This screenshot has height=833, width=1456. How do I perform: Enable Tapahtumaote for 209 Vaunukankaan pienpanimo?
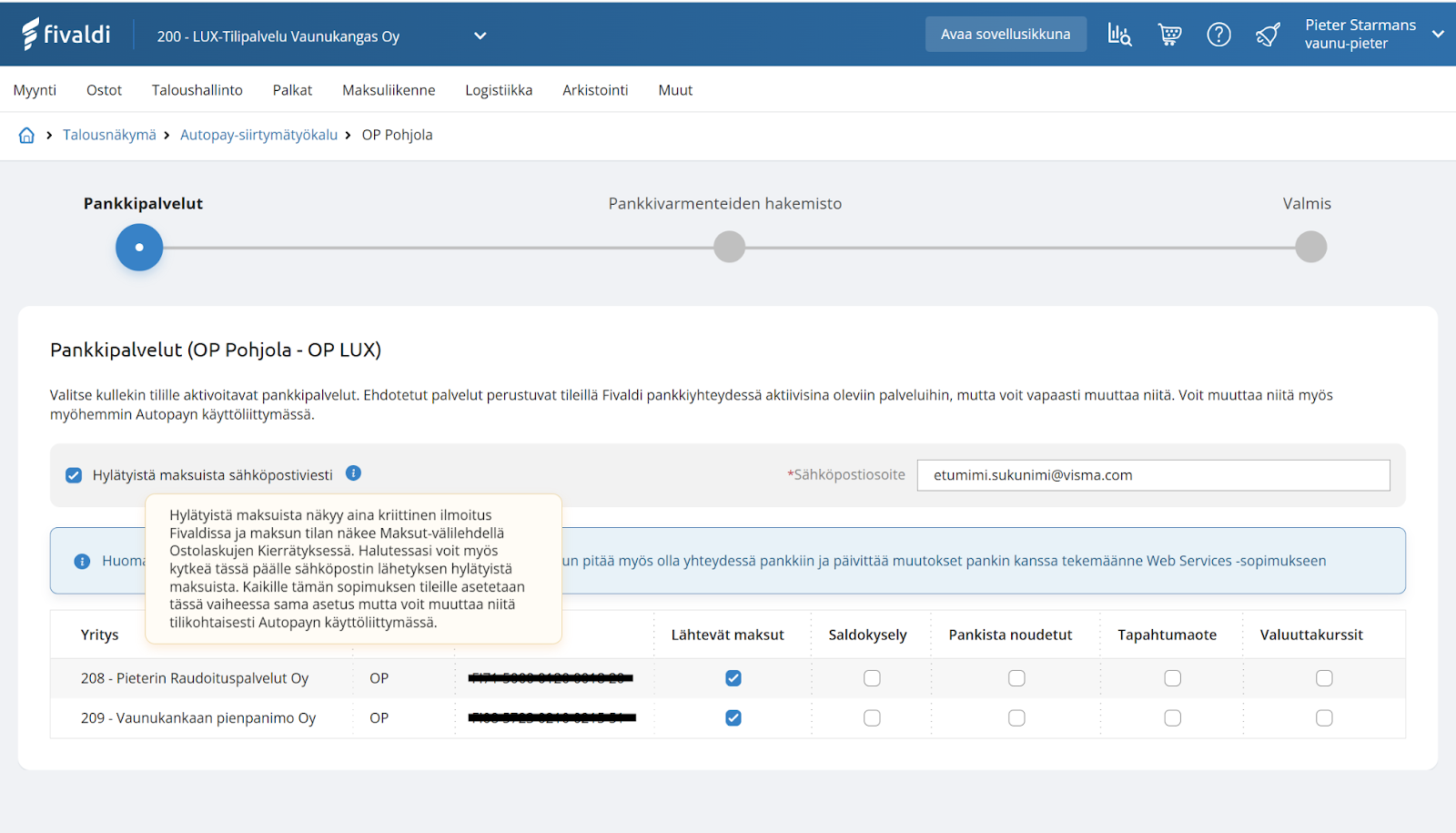(x=1173, y=718)
